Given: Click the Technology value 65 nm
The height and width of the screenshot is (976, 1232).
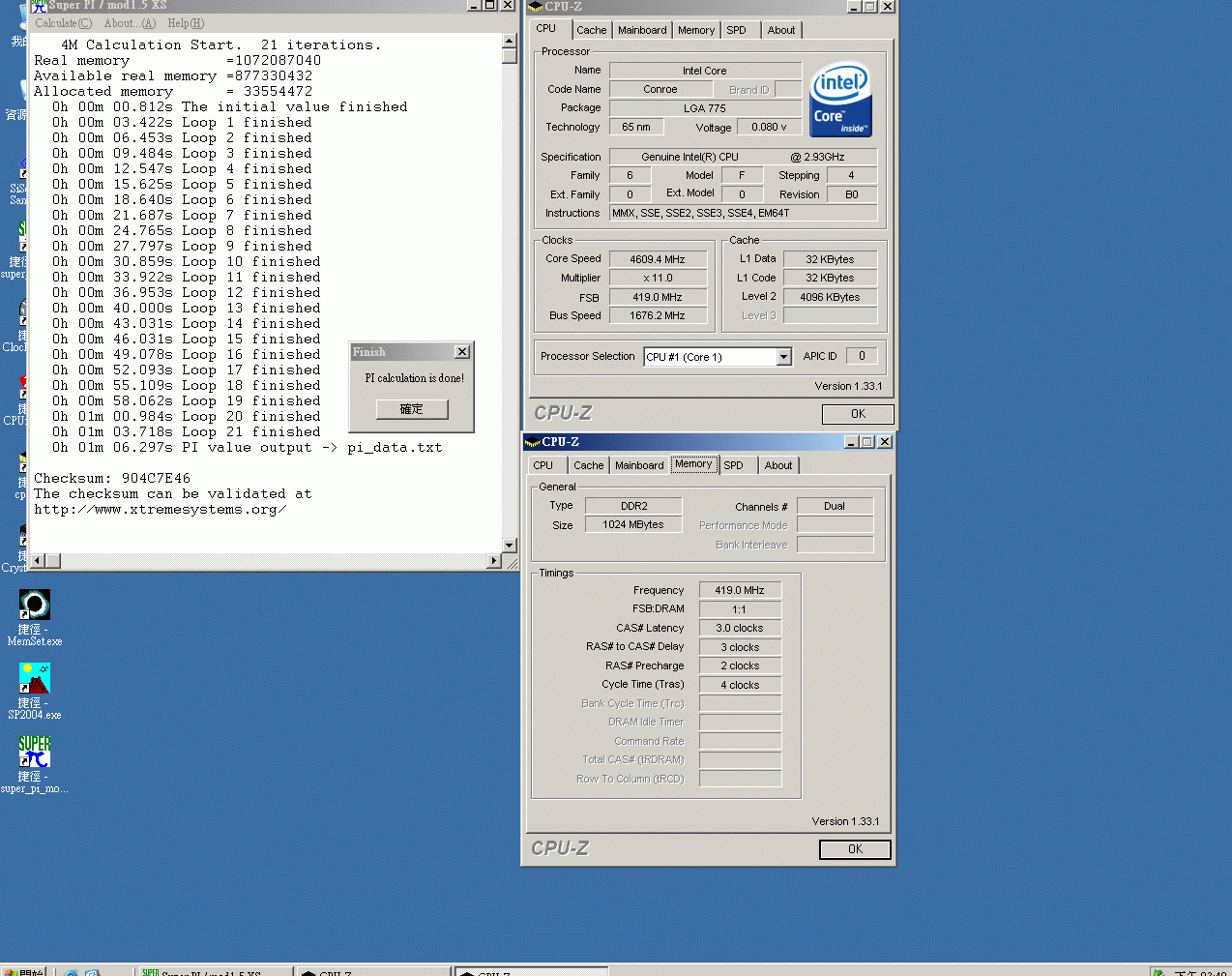Looking at the screenshot, I should [636, 127].
